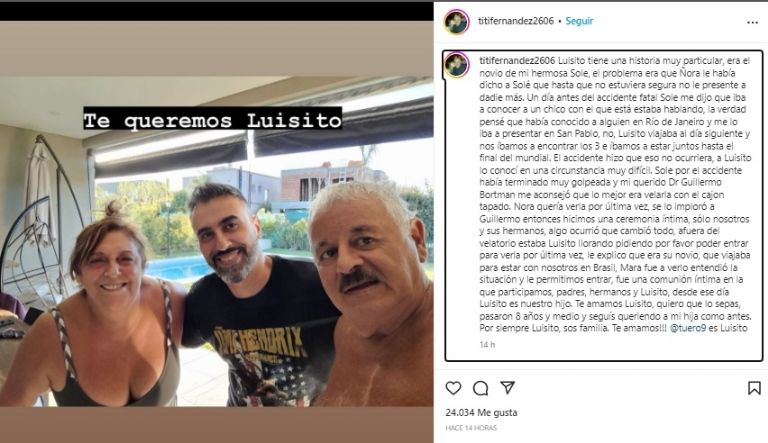Screen dimensions: 768x443
Task: Share the post with the paper plane icon
Action: pos(507,388)
